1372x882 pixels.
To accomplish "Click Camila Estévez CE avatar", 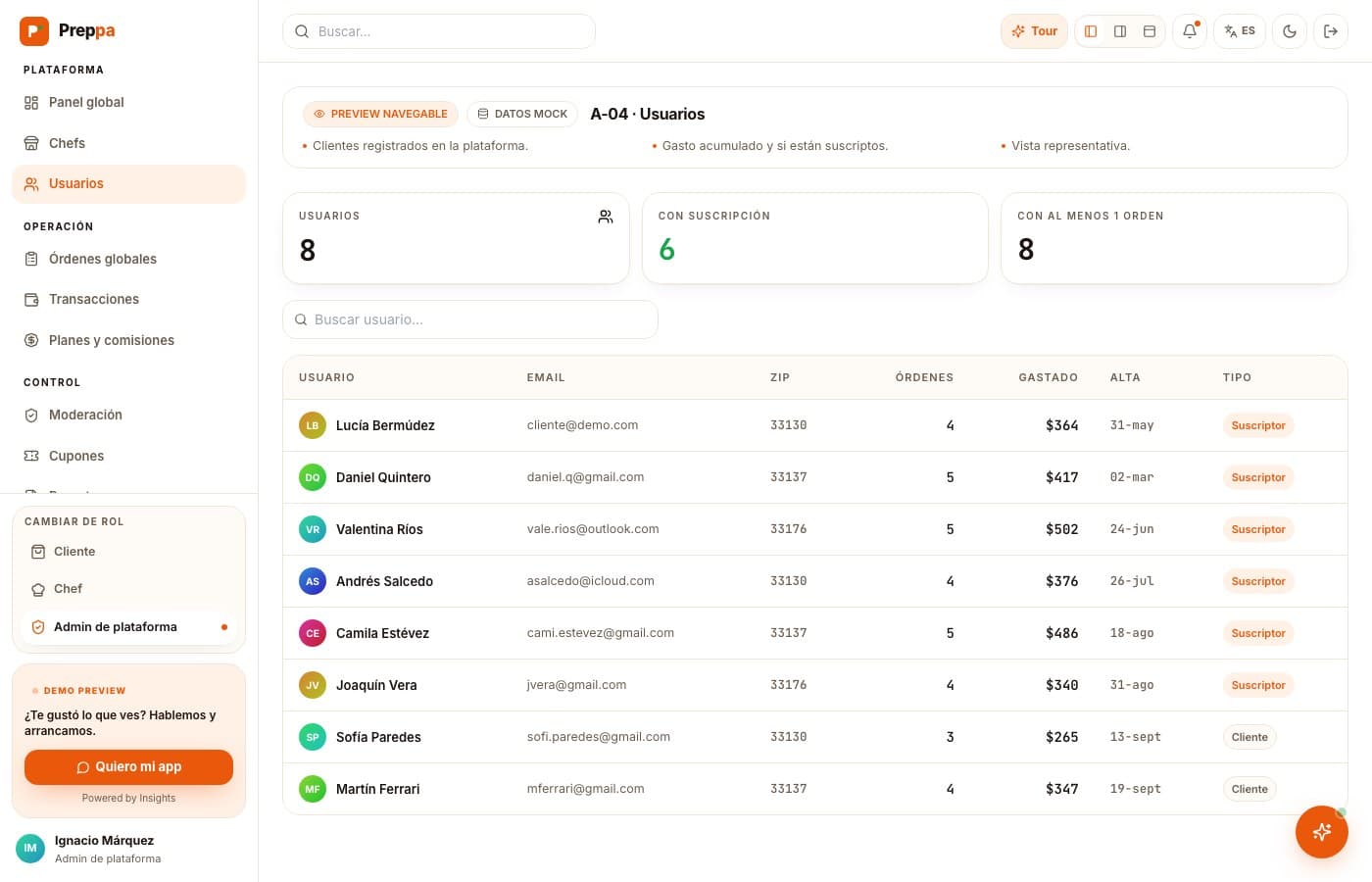I will click(313, 633).
